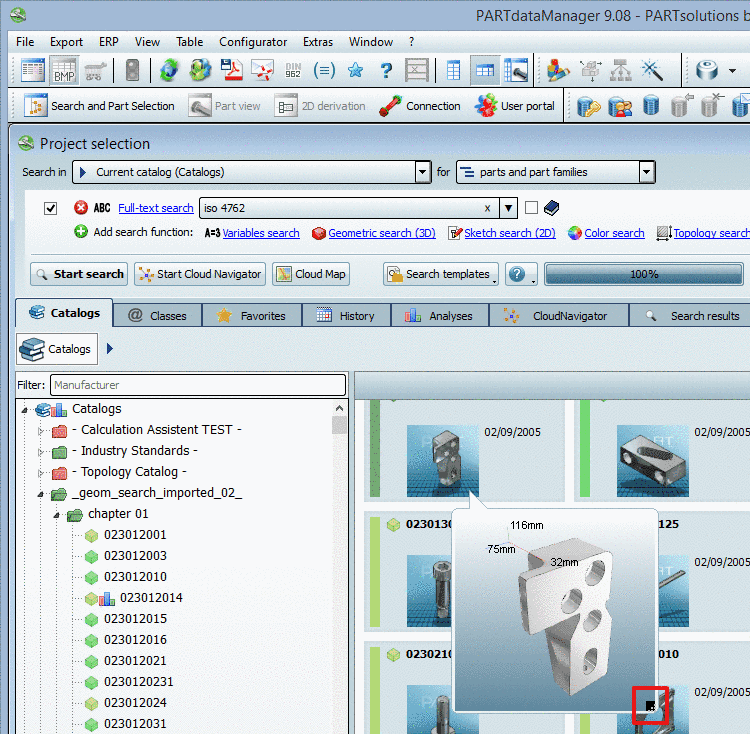This screenshot has width=750, height=734.
Task: Open the 'Search in' Current catalog dropdown
Action: point(422,172)
